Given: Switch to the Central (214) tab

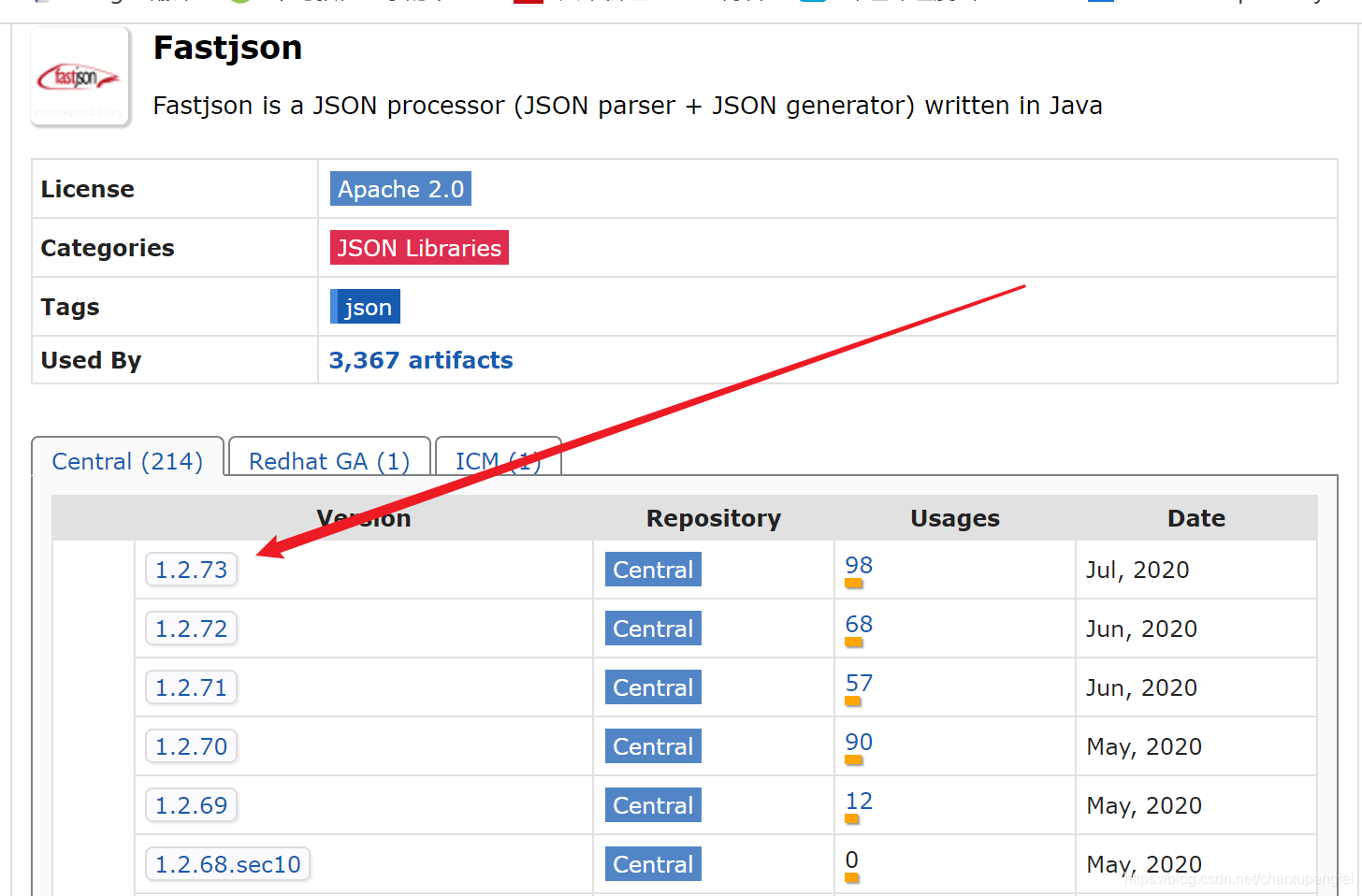Looking at the screenshot, I should [127, 460].
